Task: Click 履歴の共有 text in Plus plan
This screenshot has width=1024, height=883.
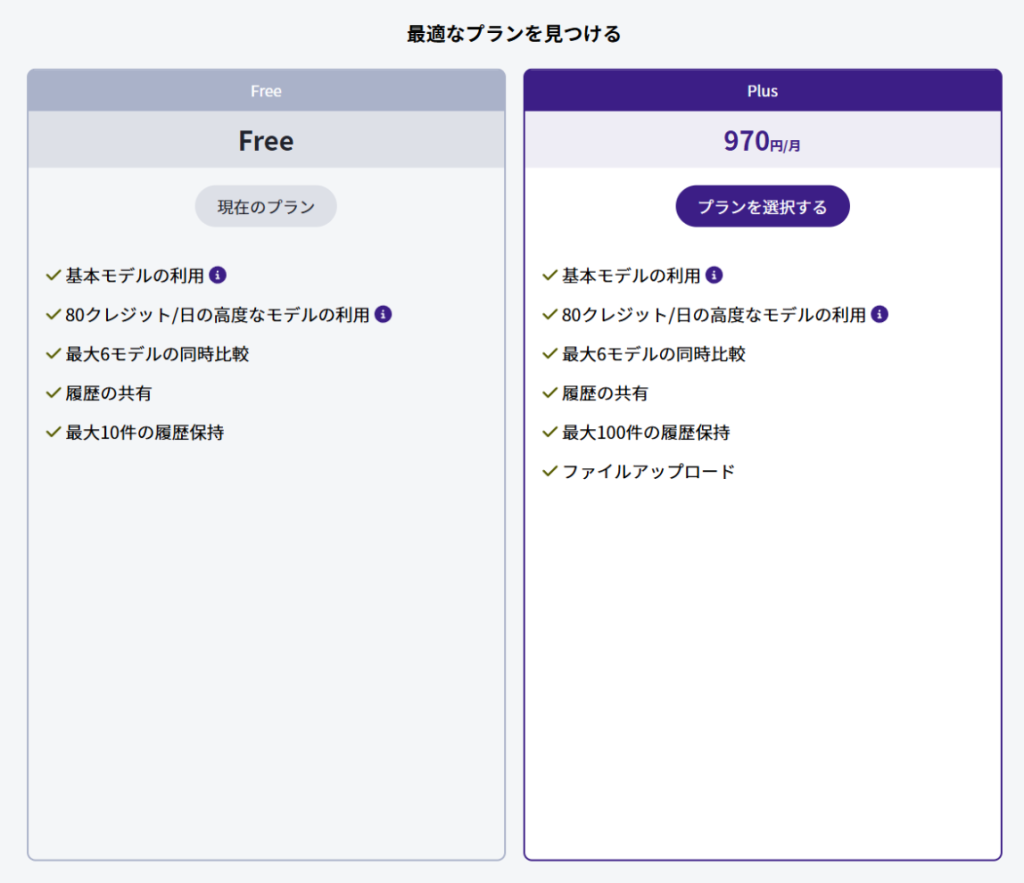Action: pyautogui.click(x=605, y=393)
